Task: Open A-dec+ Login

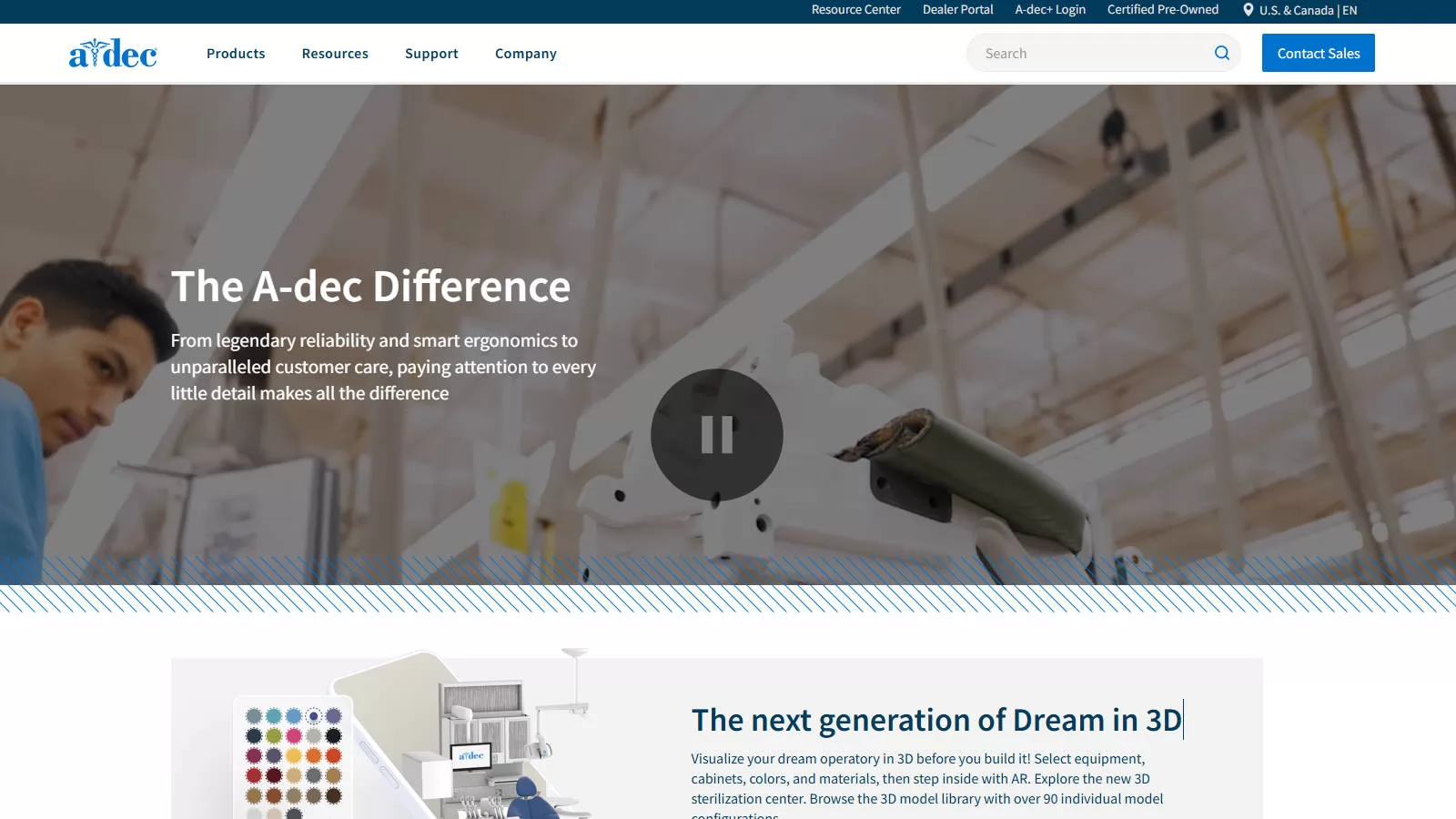Action: coord(1050,10)
